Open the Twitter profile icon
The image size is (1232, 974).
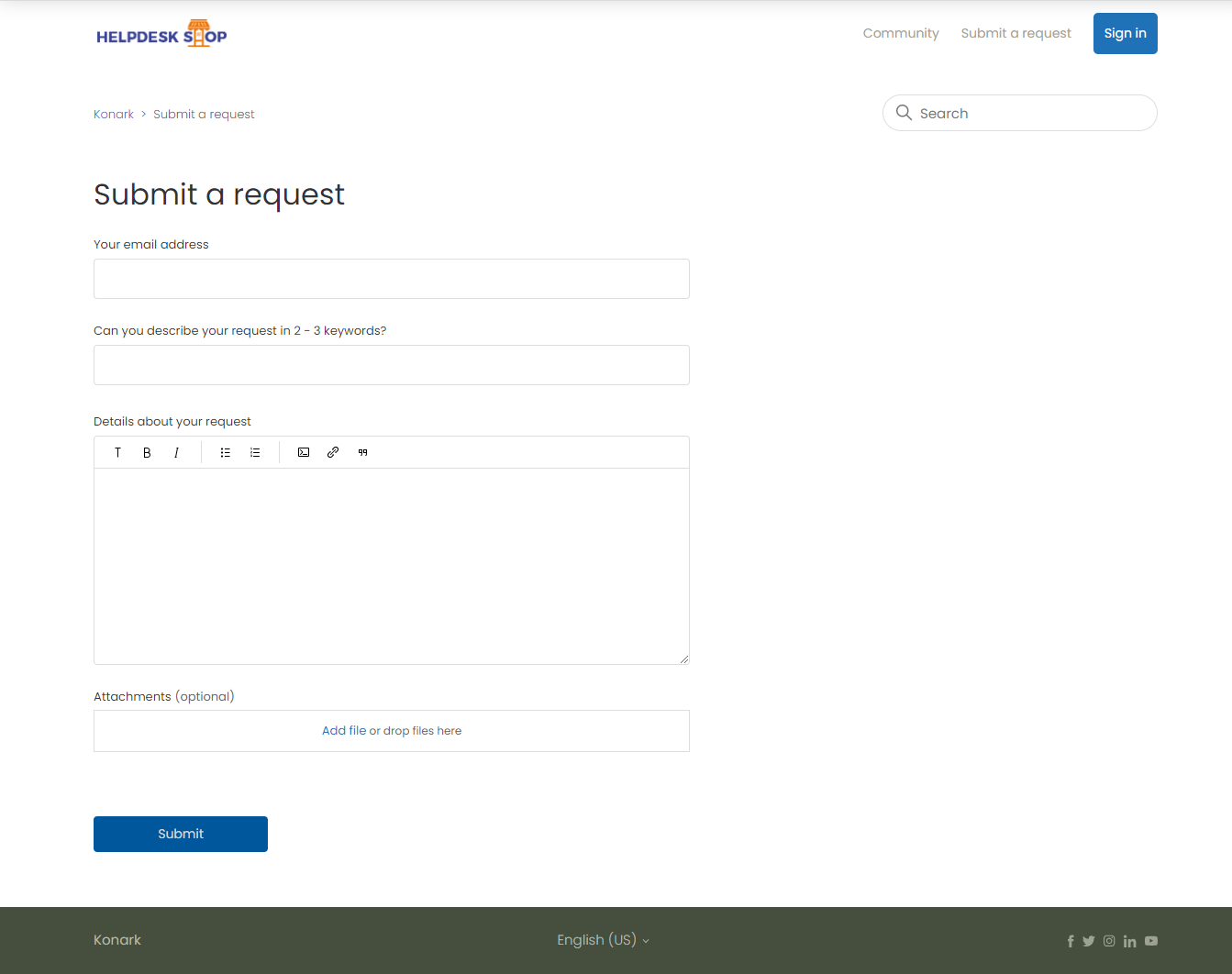pos(1089,941)
